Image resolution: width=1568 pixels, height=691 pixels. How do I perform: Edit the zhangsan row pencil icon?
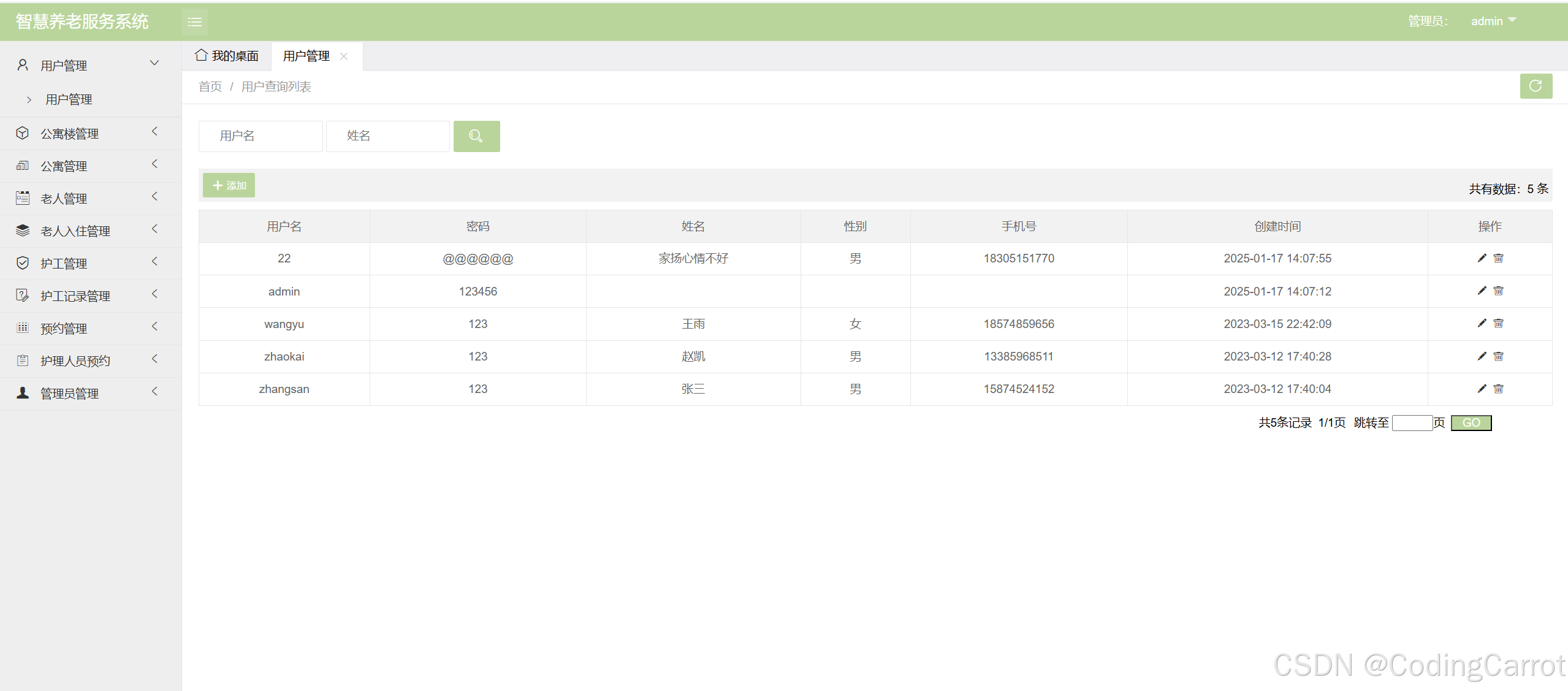1482,389
